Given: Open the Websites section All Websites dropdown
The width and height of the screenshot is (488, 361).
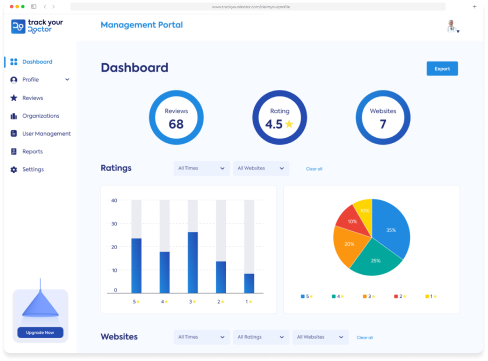Looking at the screenshot, I should [x=320, y=337].
